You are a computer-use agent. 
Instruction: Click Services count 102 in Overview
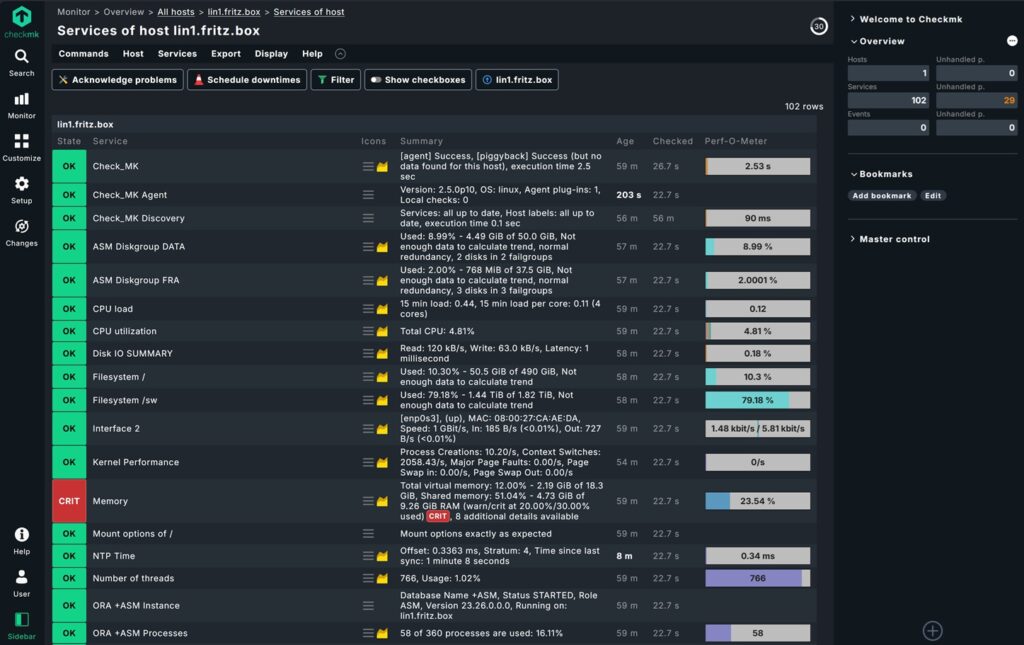point(888,100)
